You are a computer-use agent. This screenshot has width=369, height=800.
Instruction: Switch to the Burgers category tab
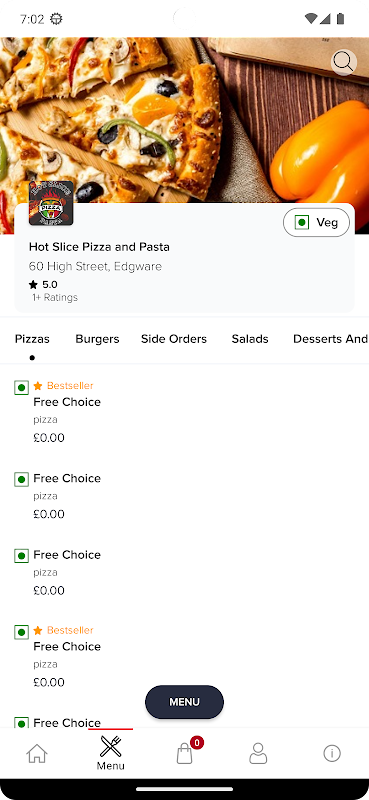pos(97,339)
